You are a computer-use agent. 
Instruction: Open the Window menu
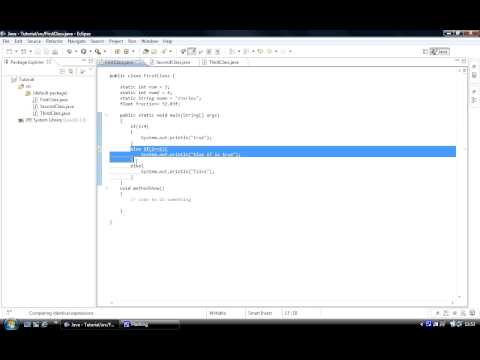point(150,41)
